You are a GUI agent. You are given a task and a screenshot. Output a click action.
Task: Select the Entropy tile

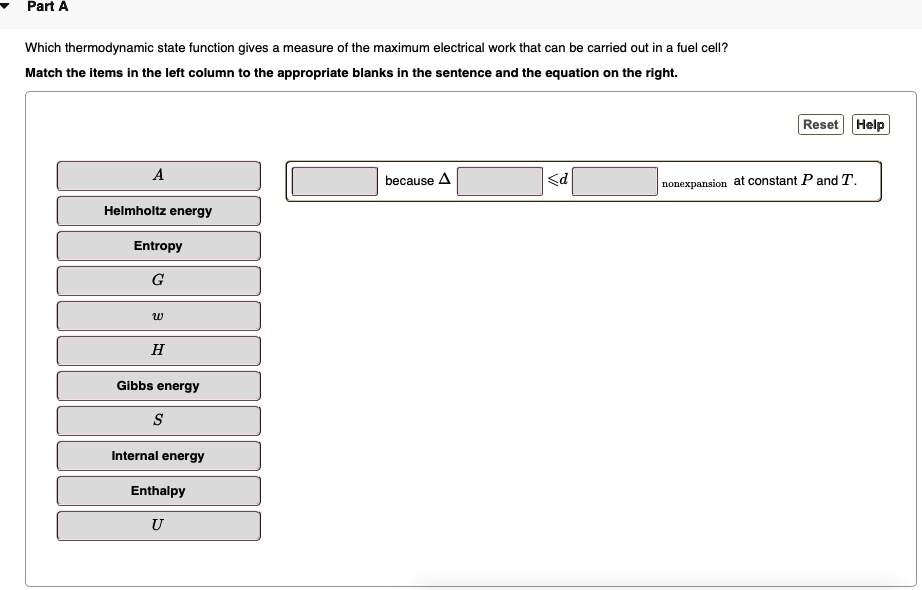(x=158, y=245)
